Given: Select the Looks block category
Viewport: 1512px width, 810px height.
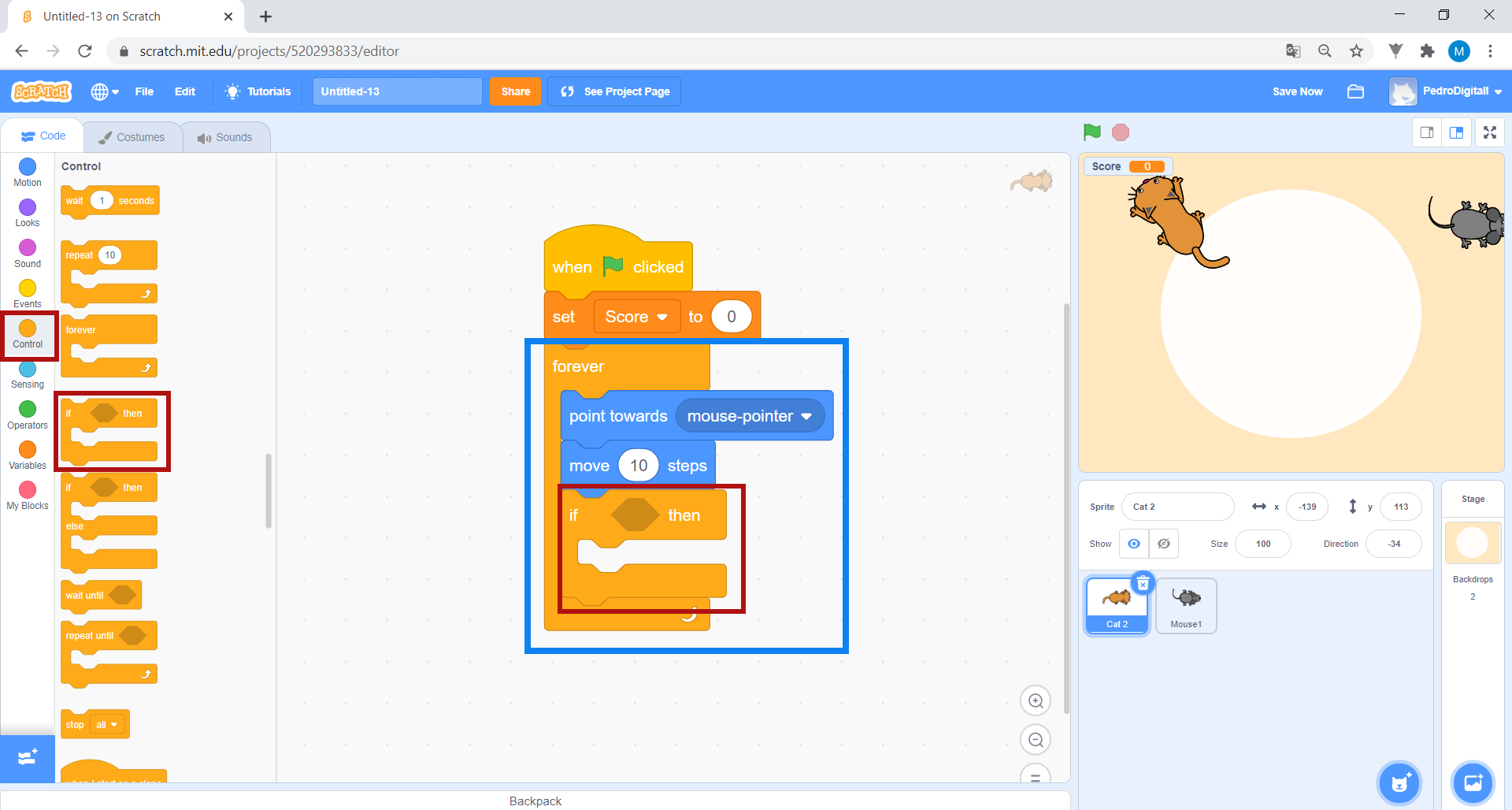Looking at the screenshot, I should [28, 213].
